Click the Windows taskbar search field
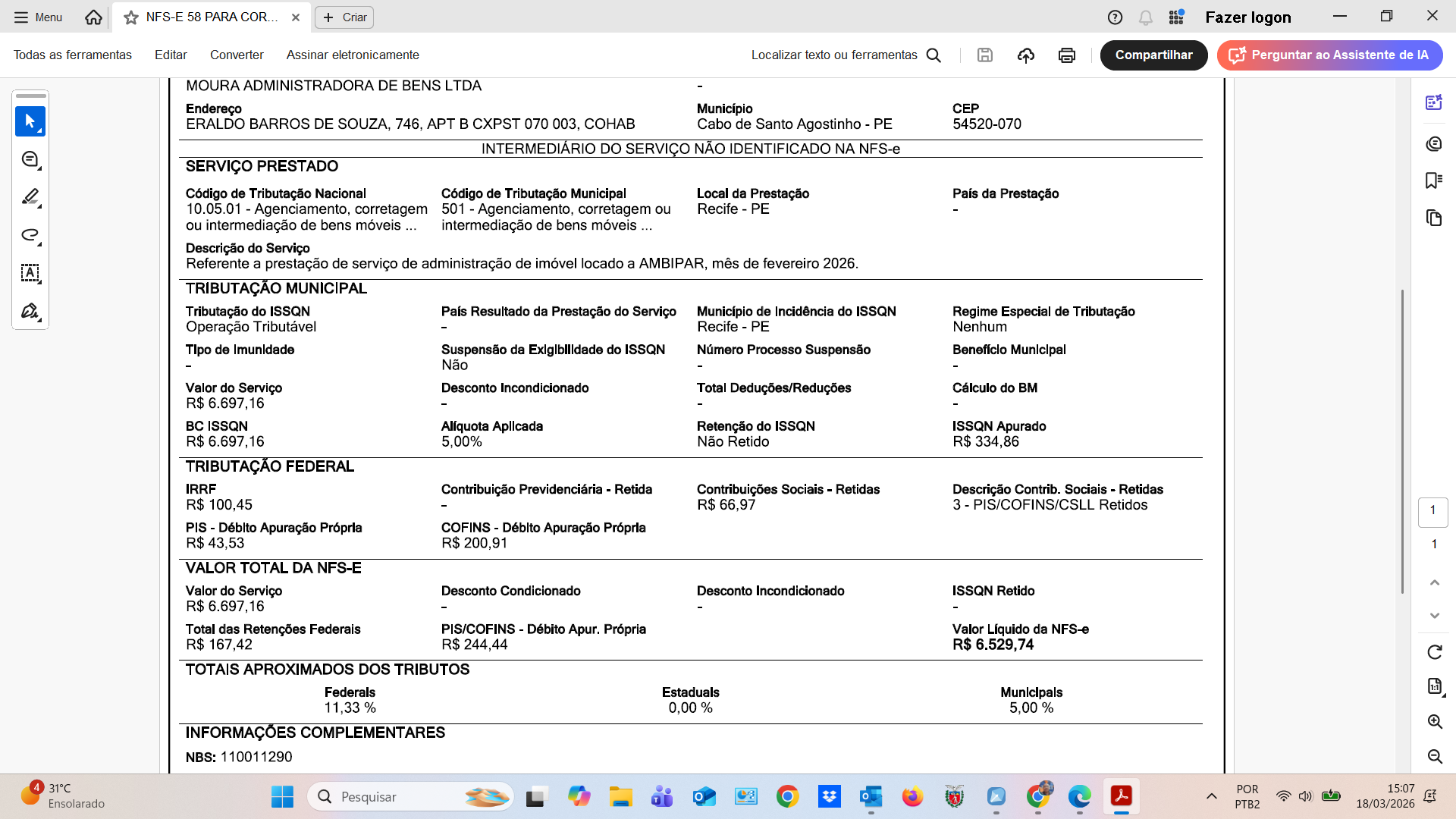The image size is (1456, 819). coord(409,796)
